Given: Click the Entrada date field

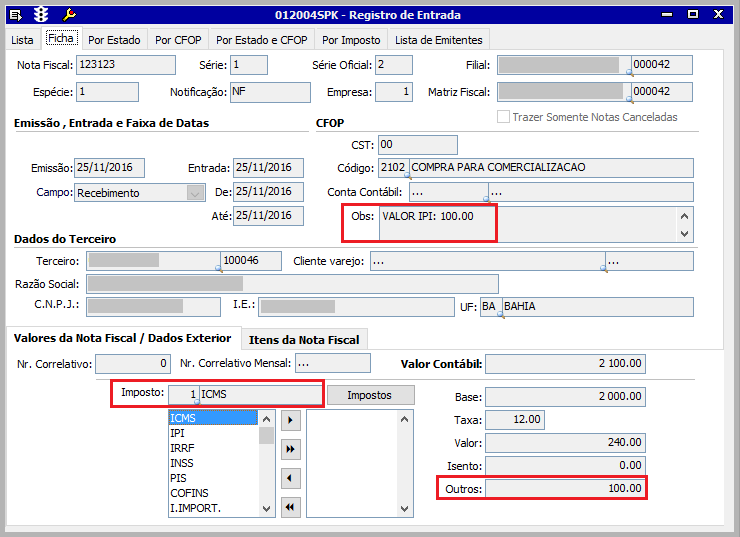Looking at the screenshot, I should click(269, 168).
